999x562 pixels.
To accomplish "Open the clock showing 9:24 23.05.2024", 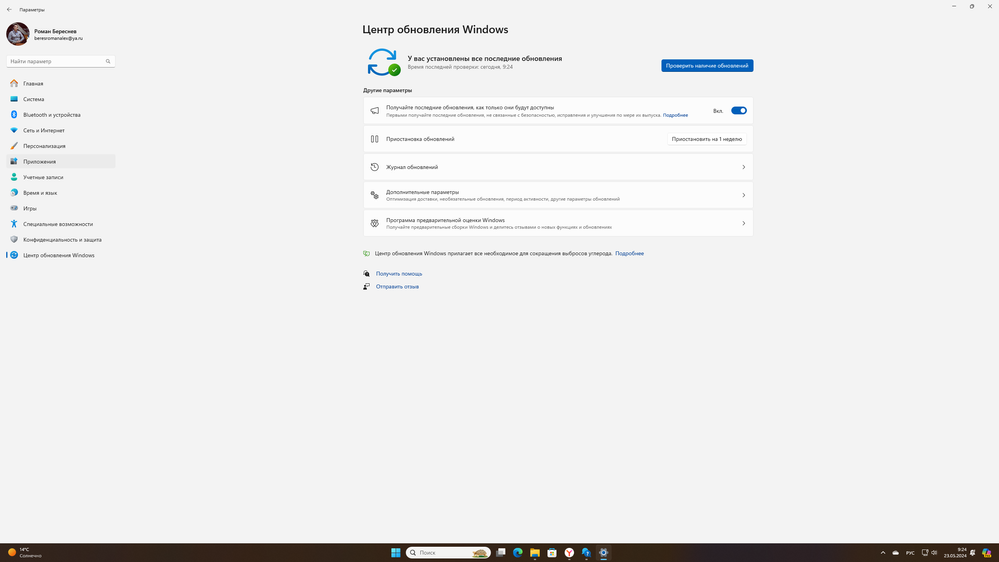I will point(955,552).
